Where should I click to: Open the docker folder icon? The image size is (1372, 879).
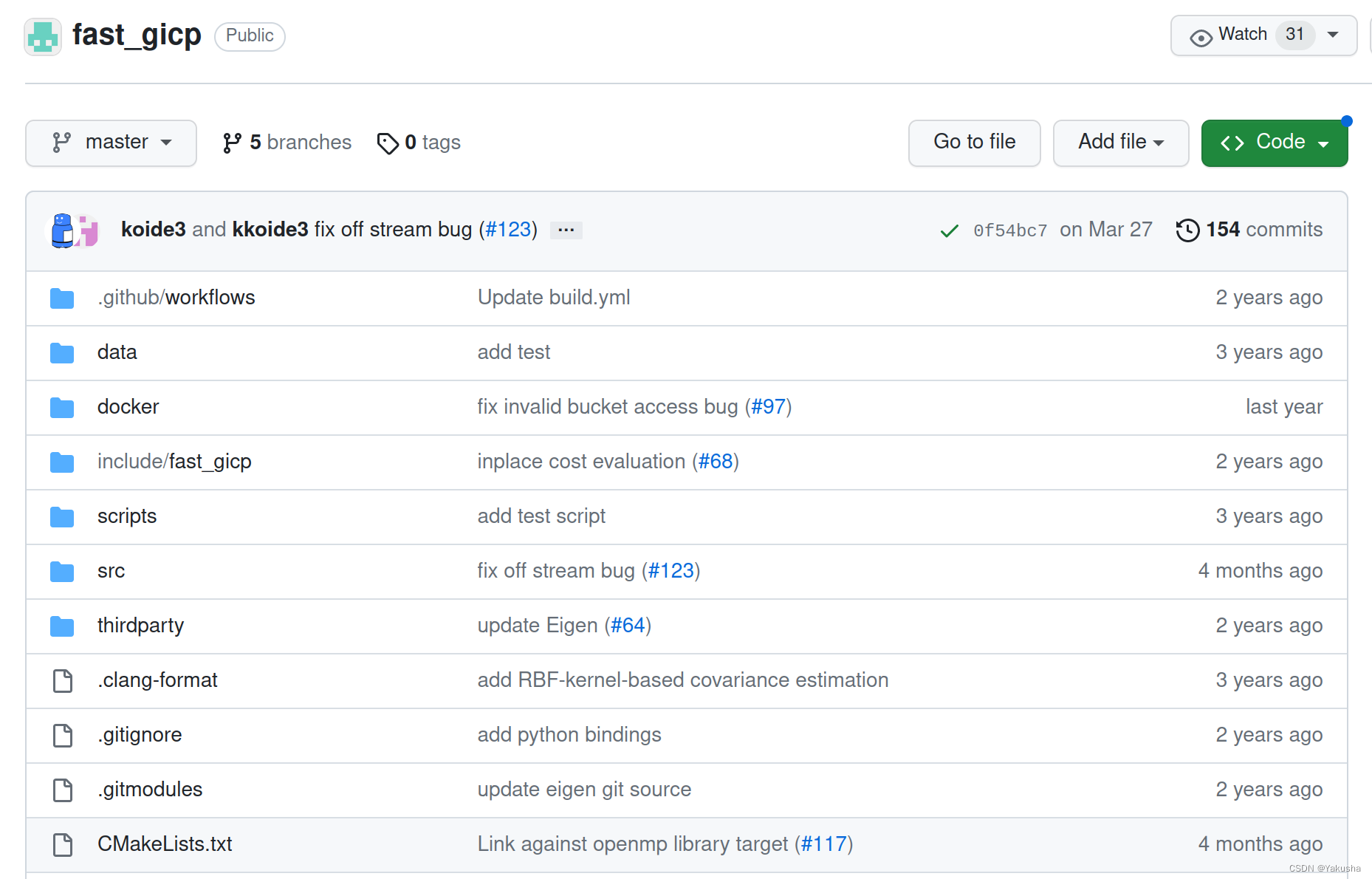click(62, 407)
